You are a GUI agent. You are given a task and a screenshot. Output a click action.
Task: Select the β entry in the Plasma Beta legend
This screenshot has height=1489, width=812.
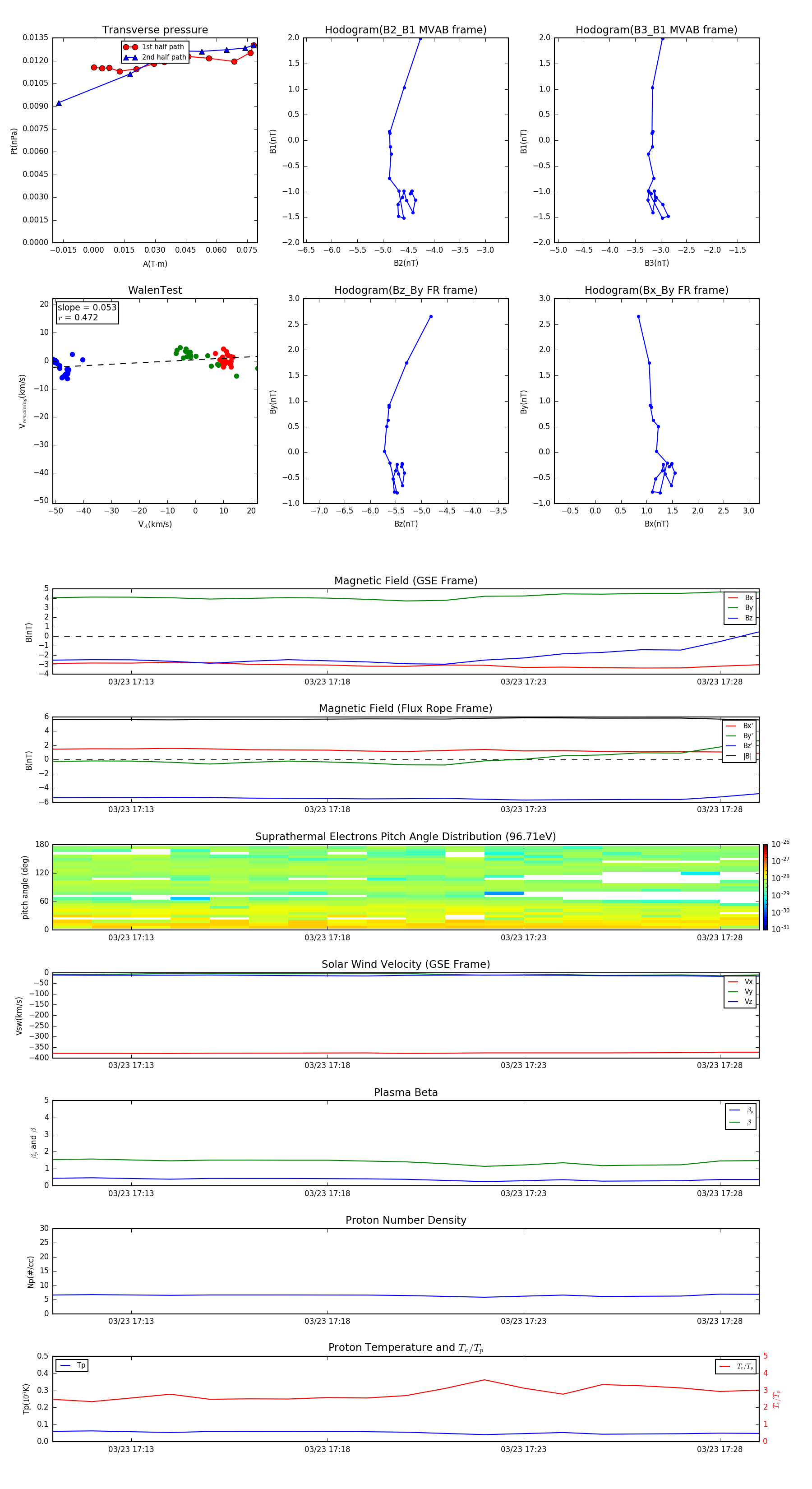click(x=741, y=1122)
